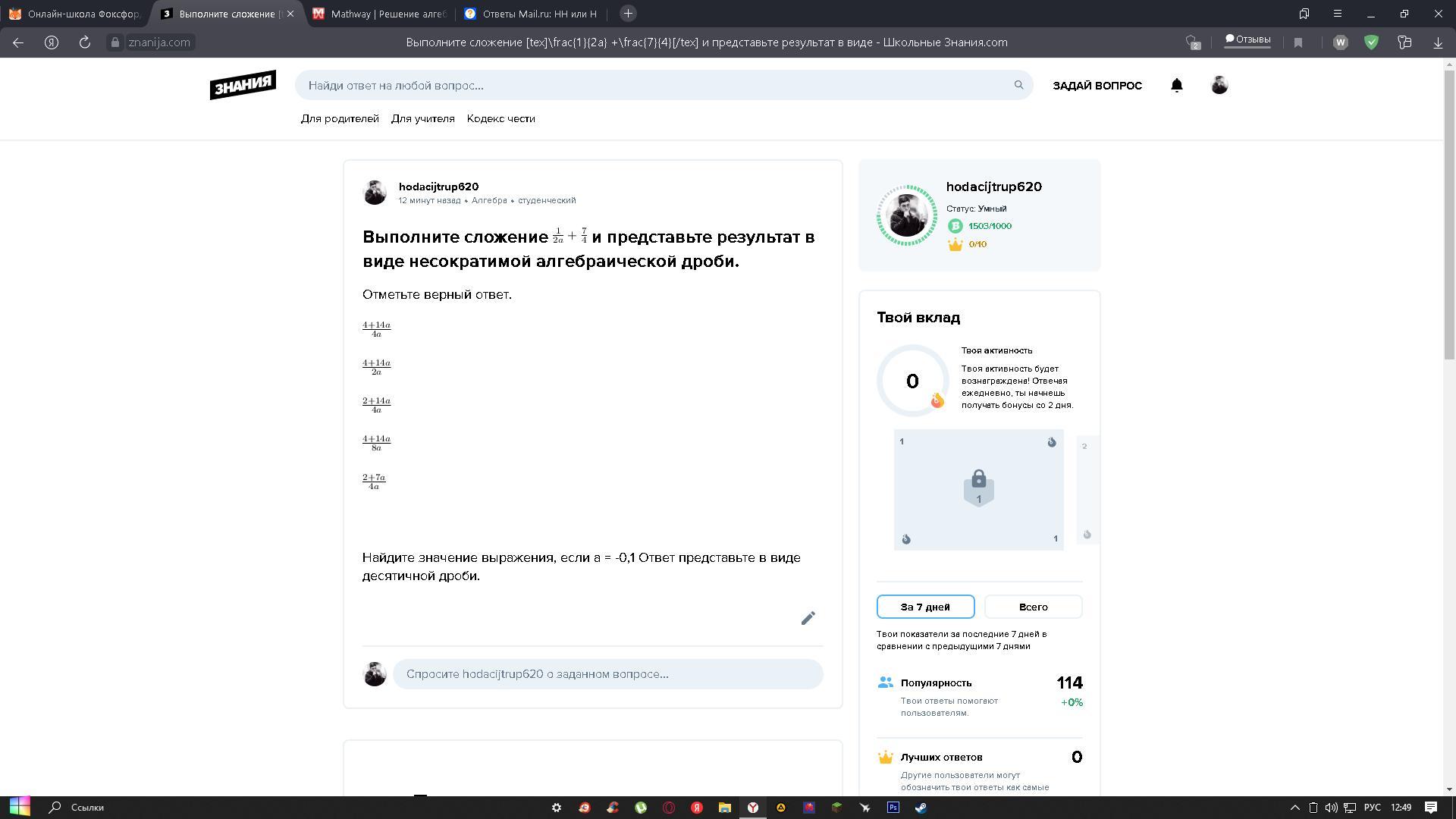Click the search magnifier icon in search bar

[1018, 85]
